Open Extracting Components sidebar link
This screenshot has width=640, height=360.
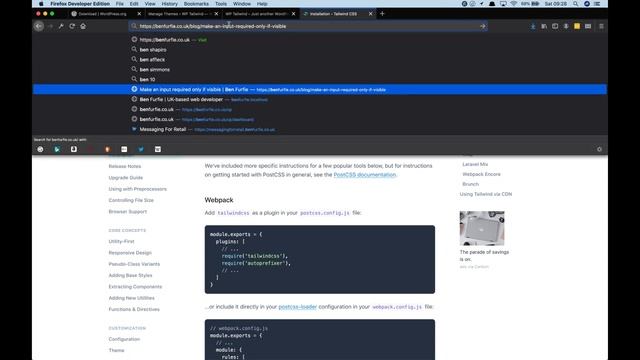coord(135,287)
